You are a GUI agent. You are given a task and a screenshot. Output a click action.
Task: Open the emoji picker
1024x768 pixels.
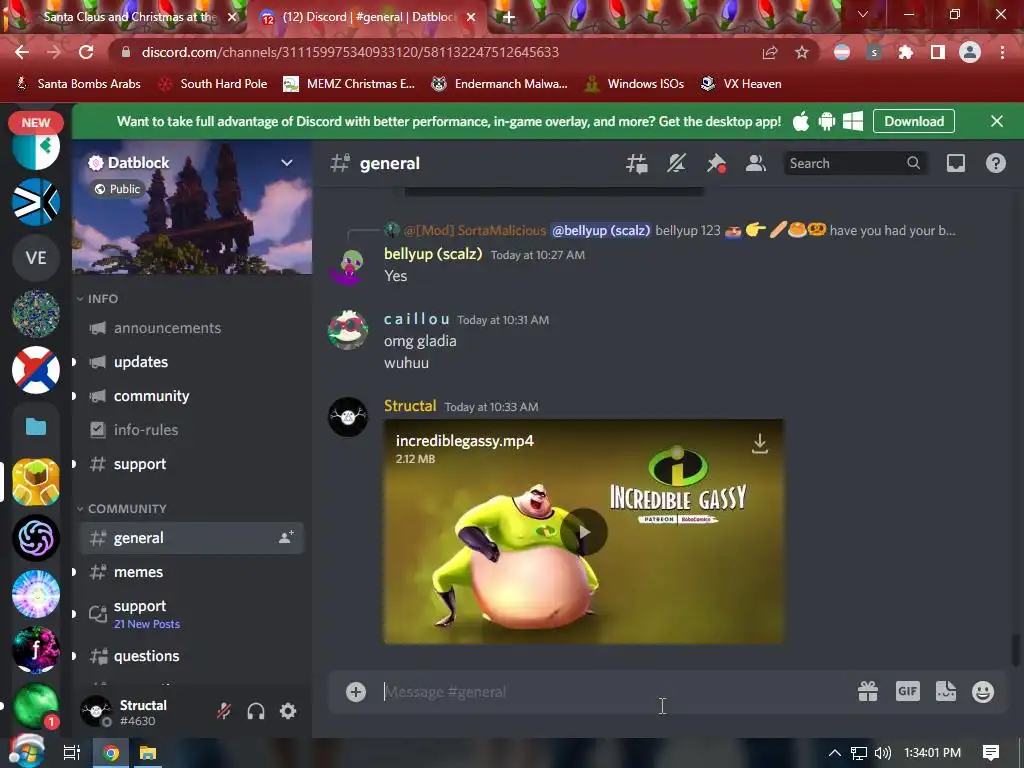click(x=983, y=692)
